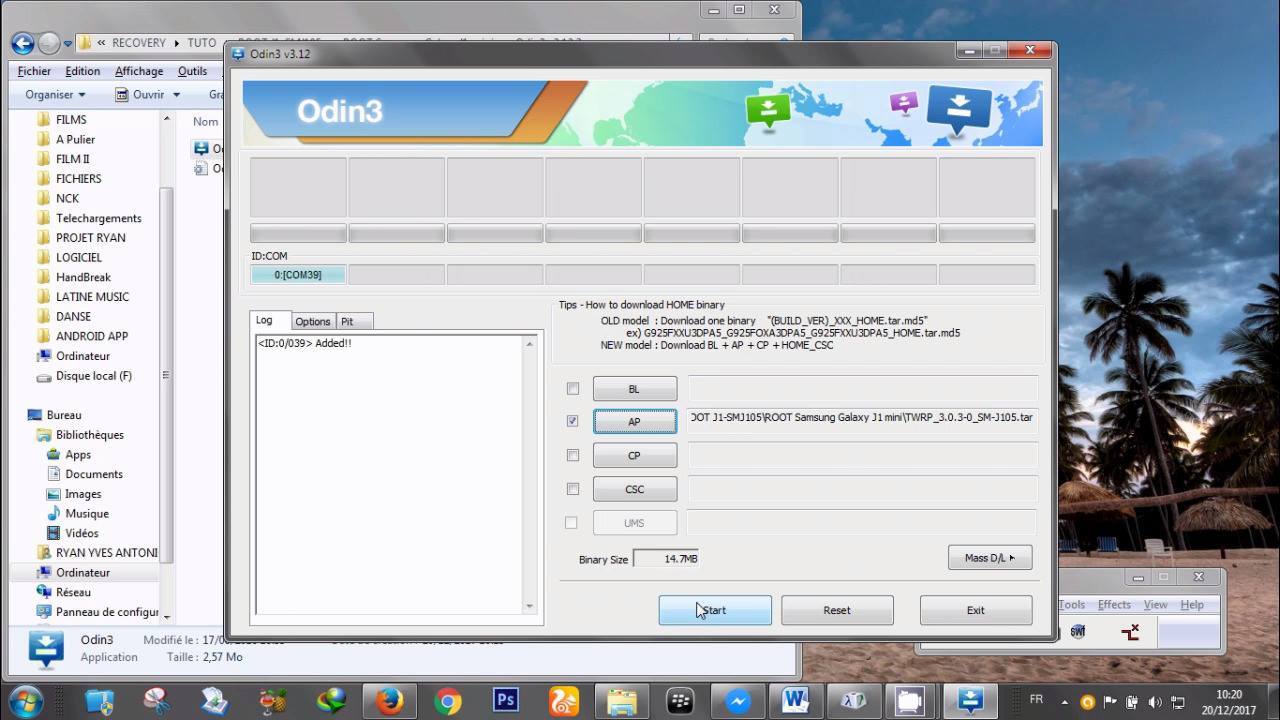1280x720 pixels.
Task: Enable the BL checkbox
Action: [573, 389]
